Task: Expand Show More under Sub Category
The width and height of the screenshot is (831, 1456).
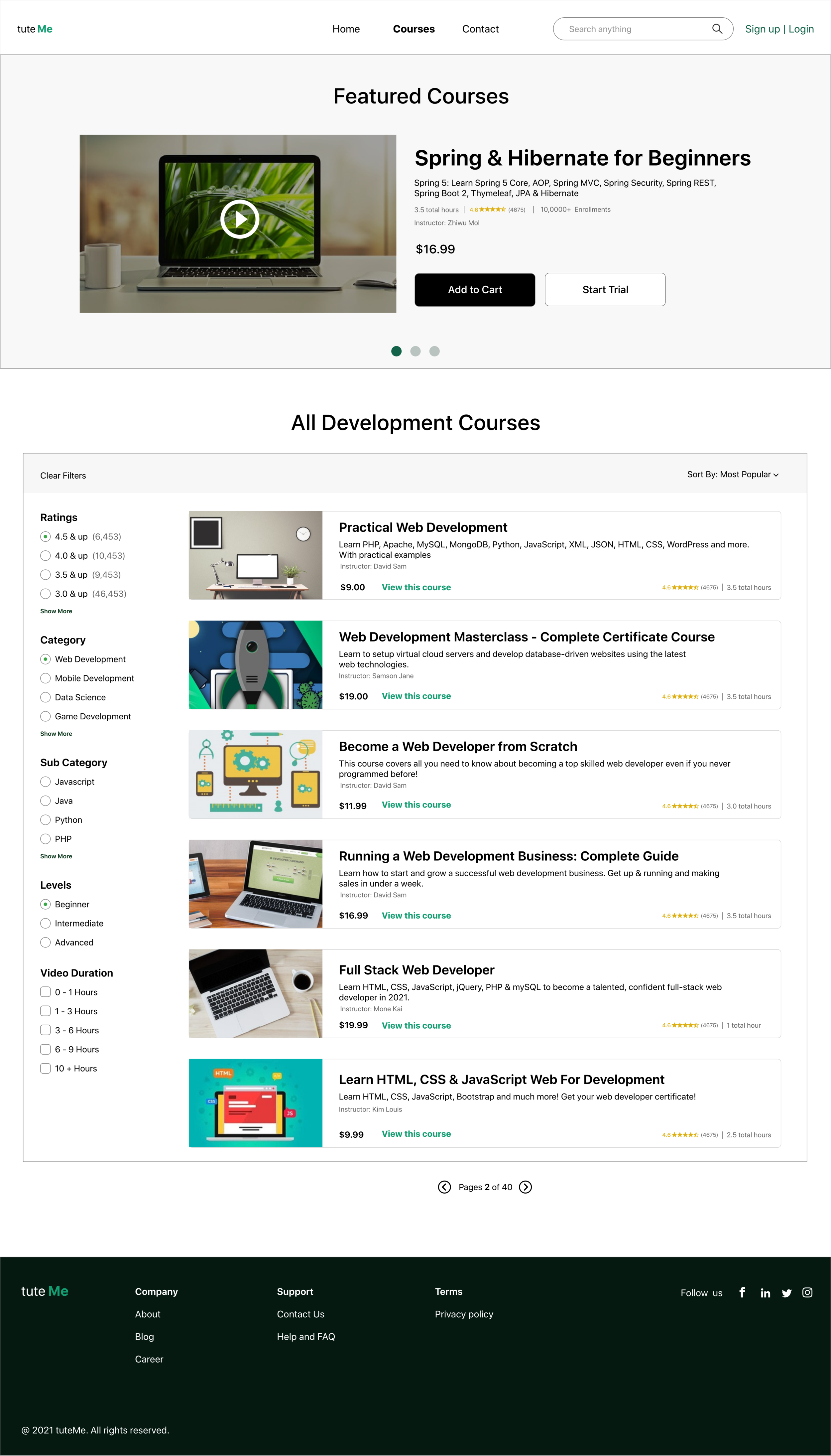Action: (56, 856)
